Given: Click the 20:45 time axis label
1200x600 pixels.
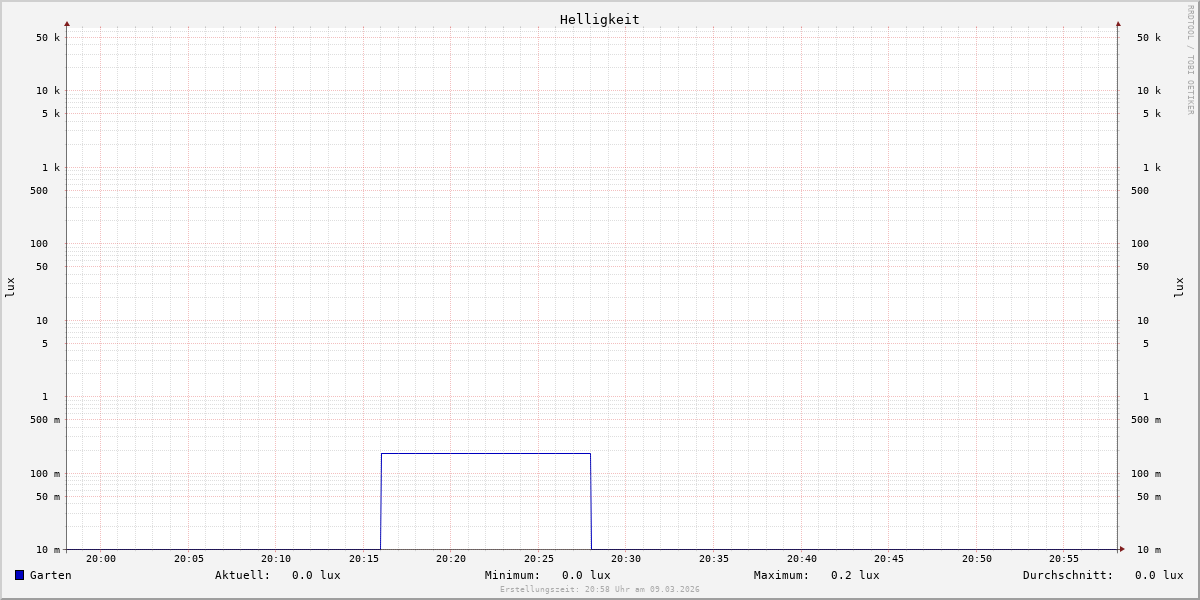Looking at the screenshot, I should click(x=889, y=559).
